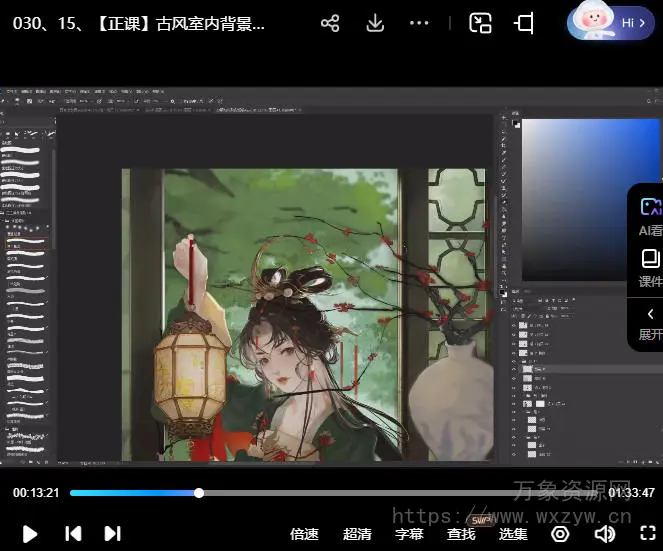
Task: Open the 倍速 playback speed menu
Action: (304, 534)
